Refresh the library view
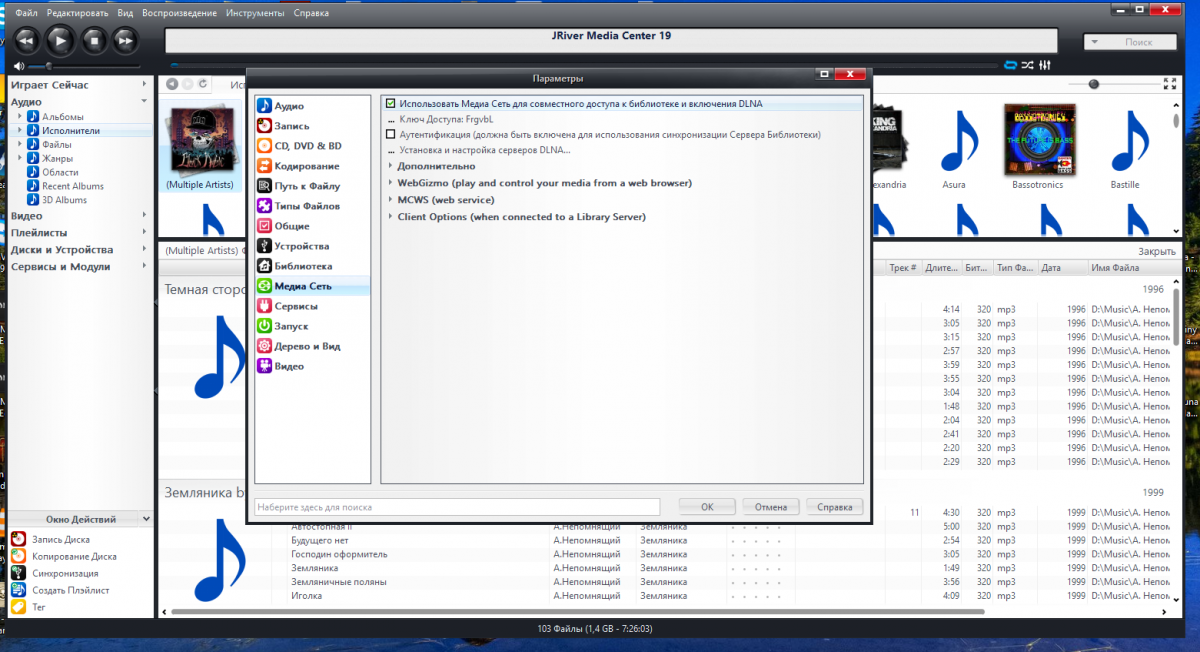Viewport: 1200px width, 652px height. tap(203, 85)
